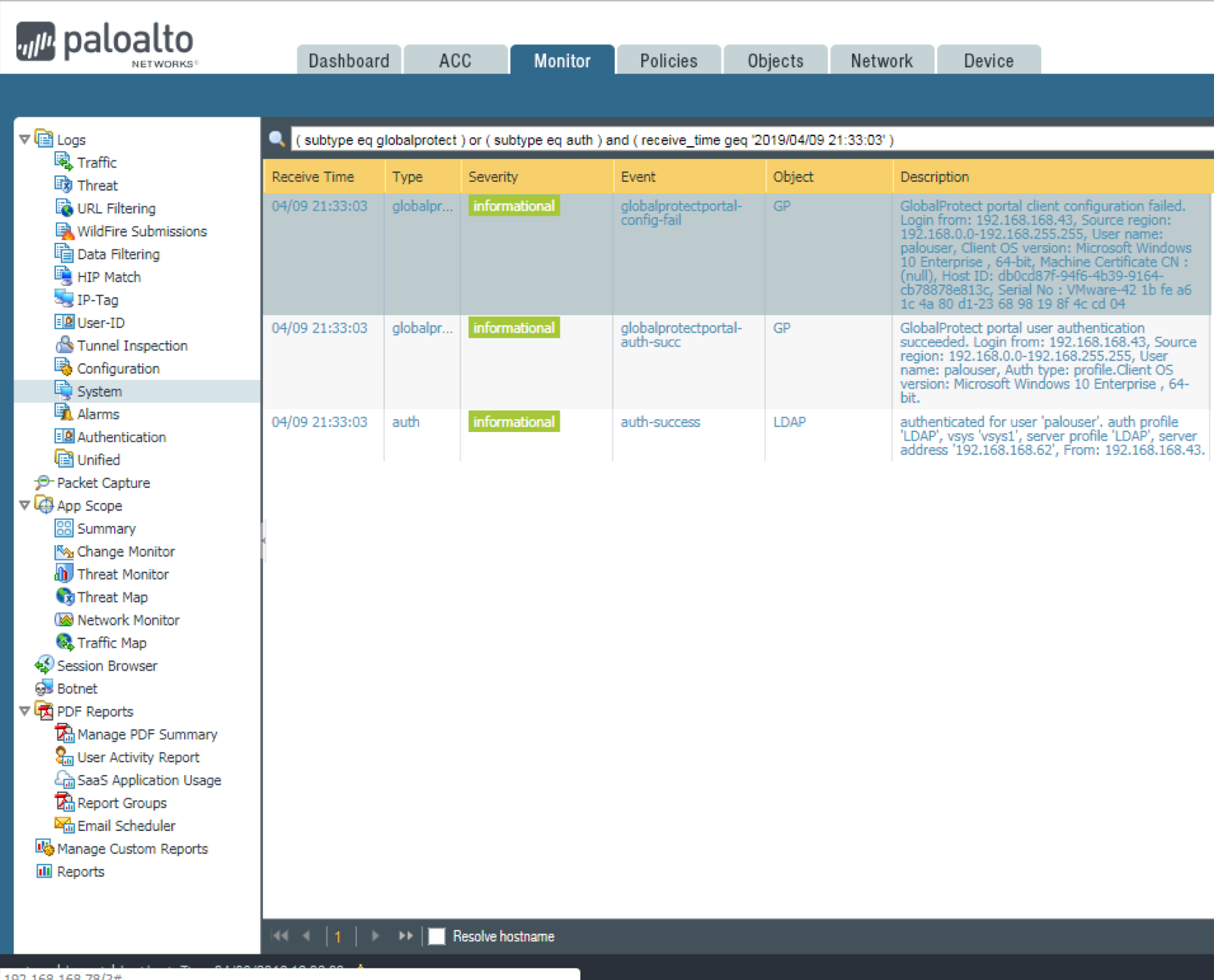Viewport: 1214px width, 980px height.
Task: Click the log filter query field
Action: click(x=752, y=140)
